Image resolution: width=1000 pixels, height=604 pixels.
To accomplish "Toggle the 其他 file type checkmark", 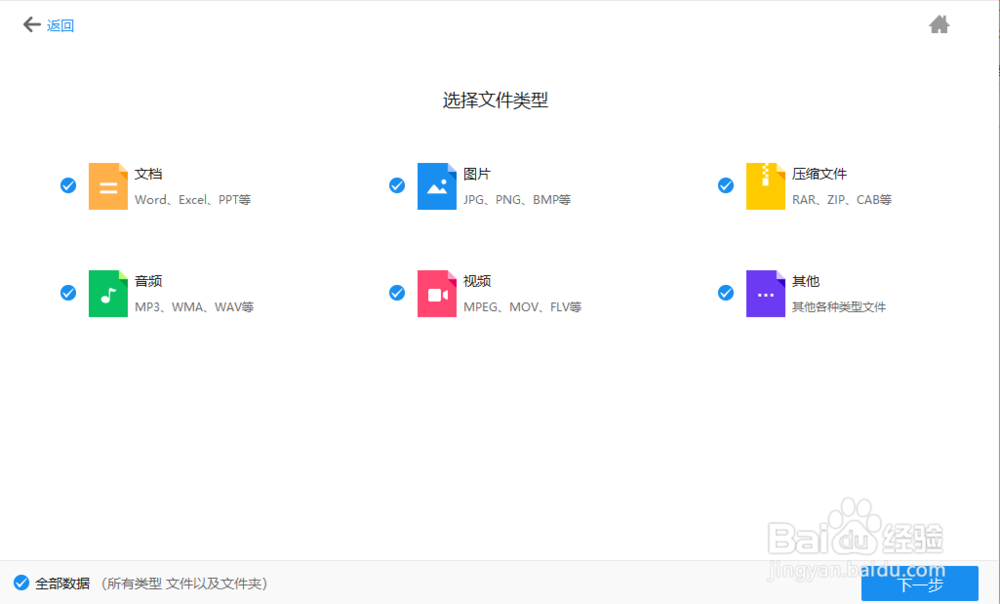I will 726,293.
